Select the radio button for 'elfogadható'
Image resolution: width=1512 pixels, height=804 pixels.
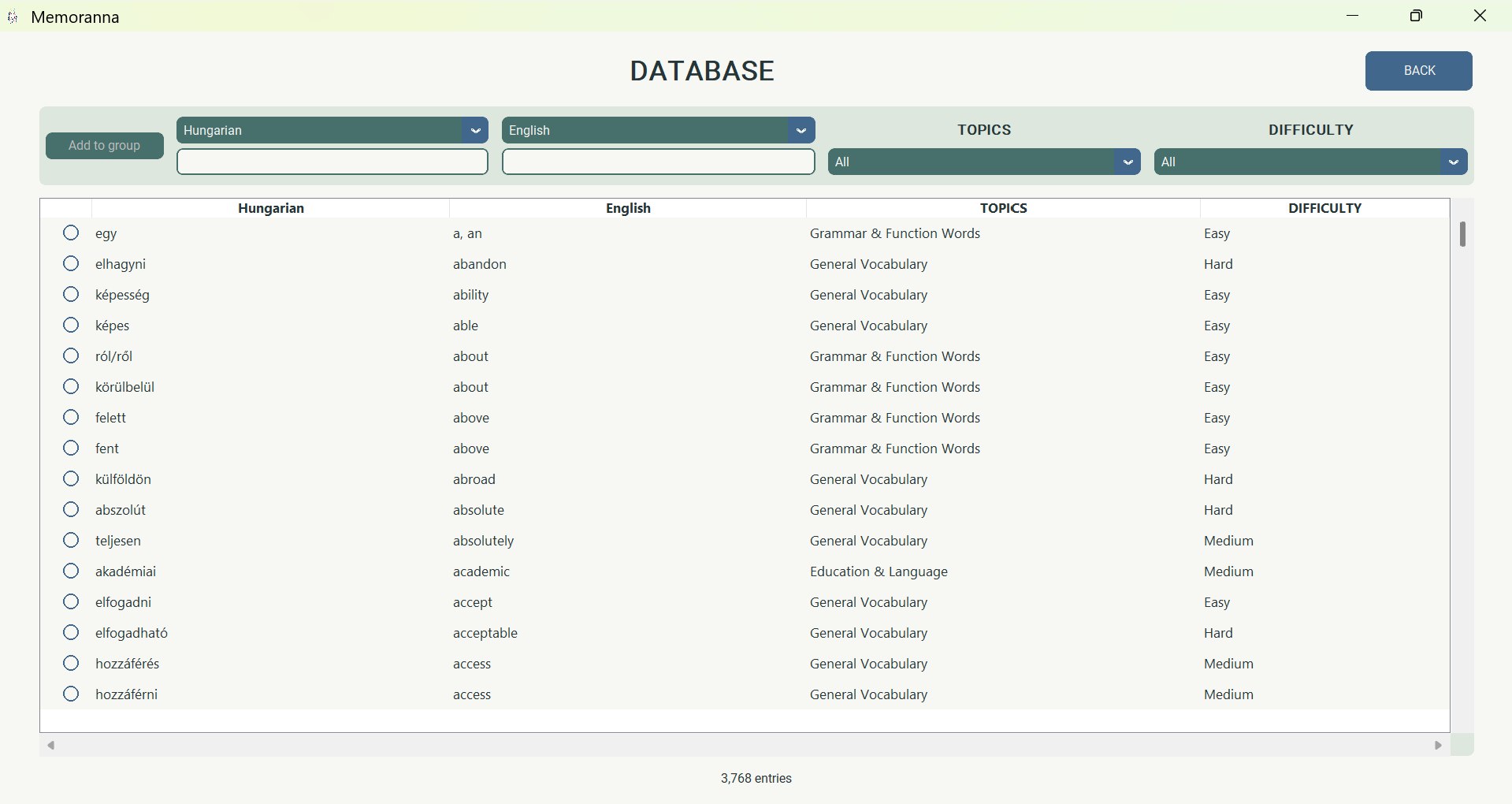[x=71, y=633]
